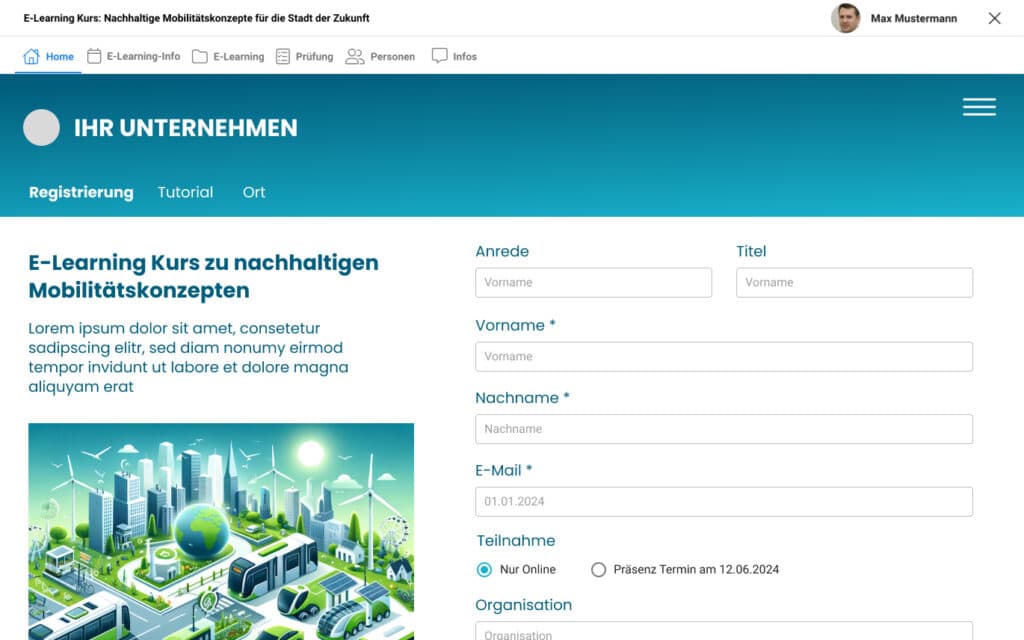Image resolution: width=1024 pixels, height=640 pixels.
Task: Click the Home house icon
Action: point(31,56)
